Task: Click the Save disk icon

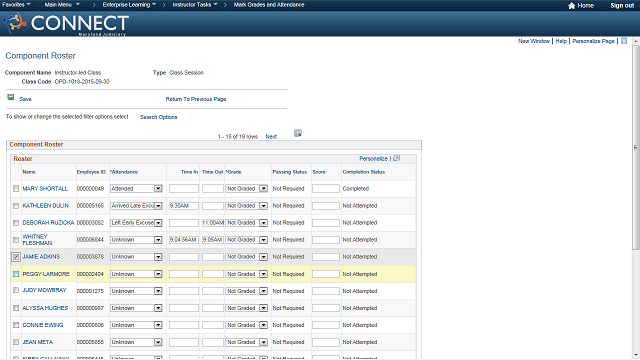Action: click(11, 97)
